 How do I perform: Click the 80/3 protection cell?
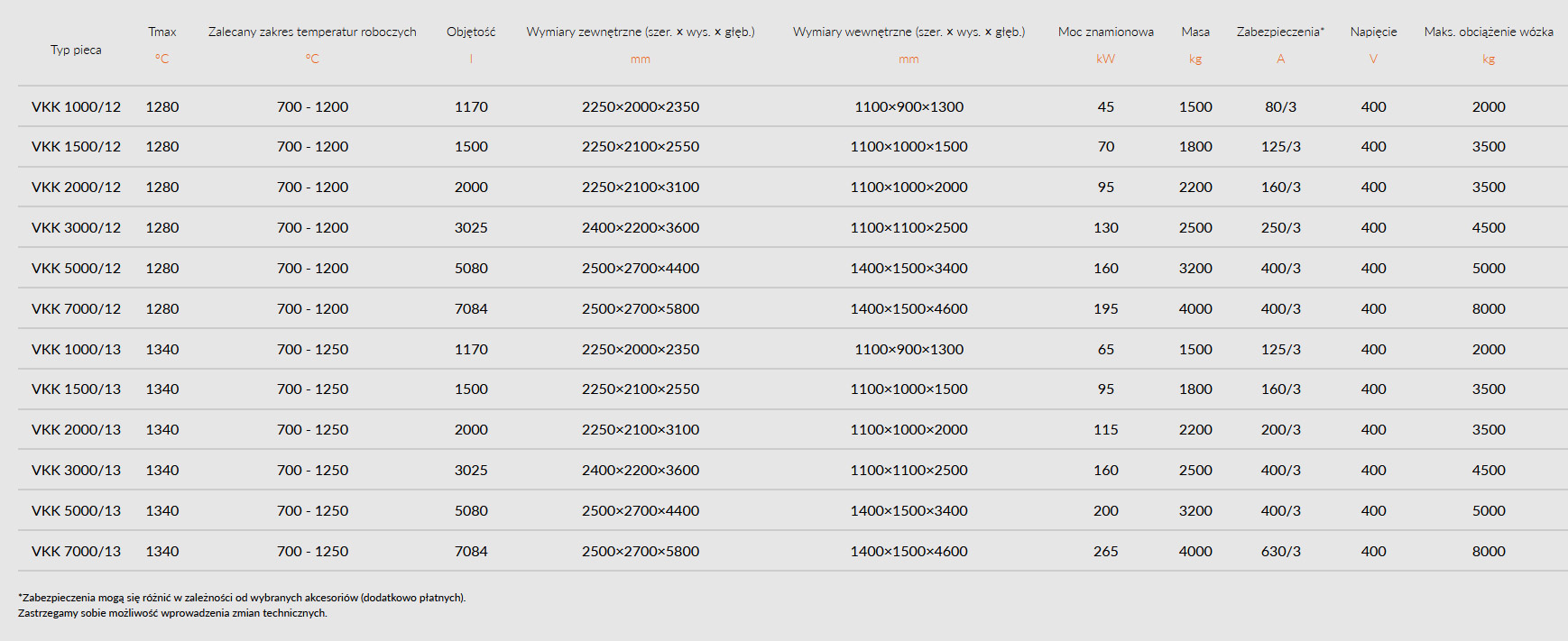coord(1280,106)
